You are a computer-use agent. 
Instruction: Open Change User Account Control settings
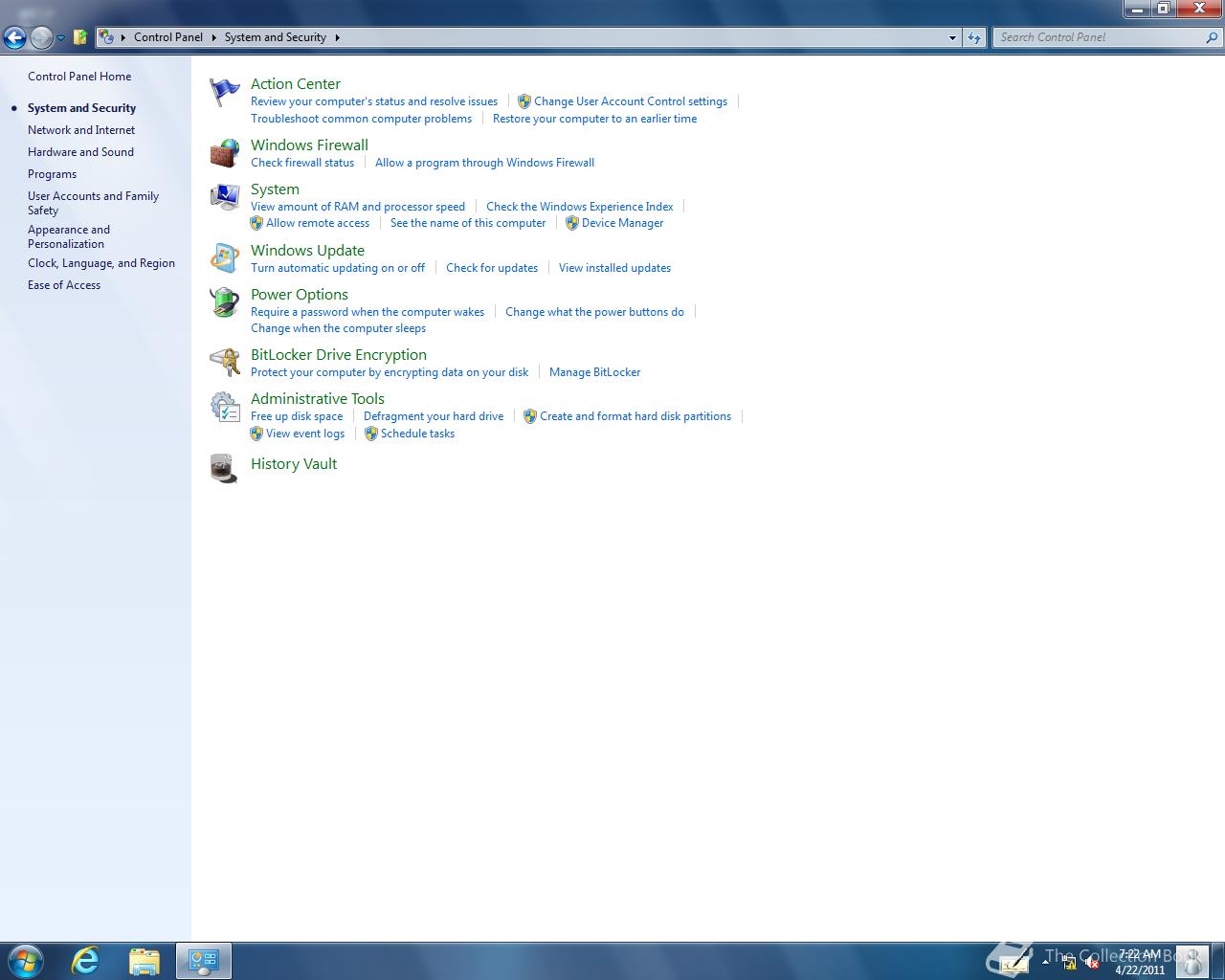(x=631, y=101)
